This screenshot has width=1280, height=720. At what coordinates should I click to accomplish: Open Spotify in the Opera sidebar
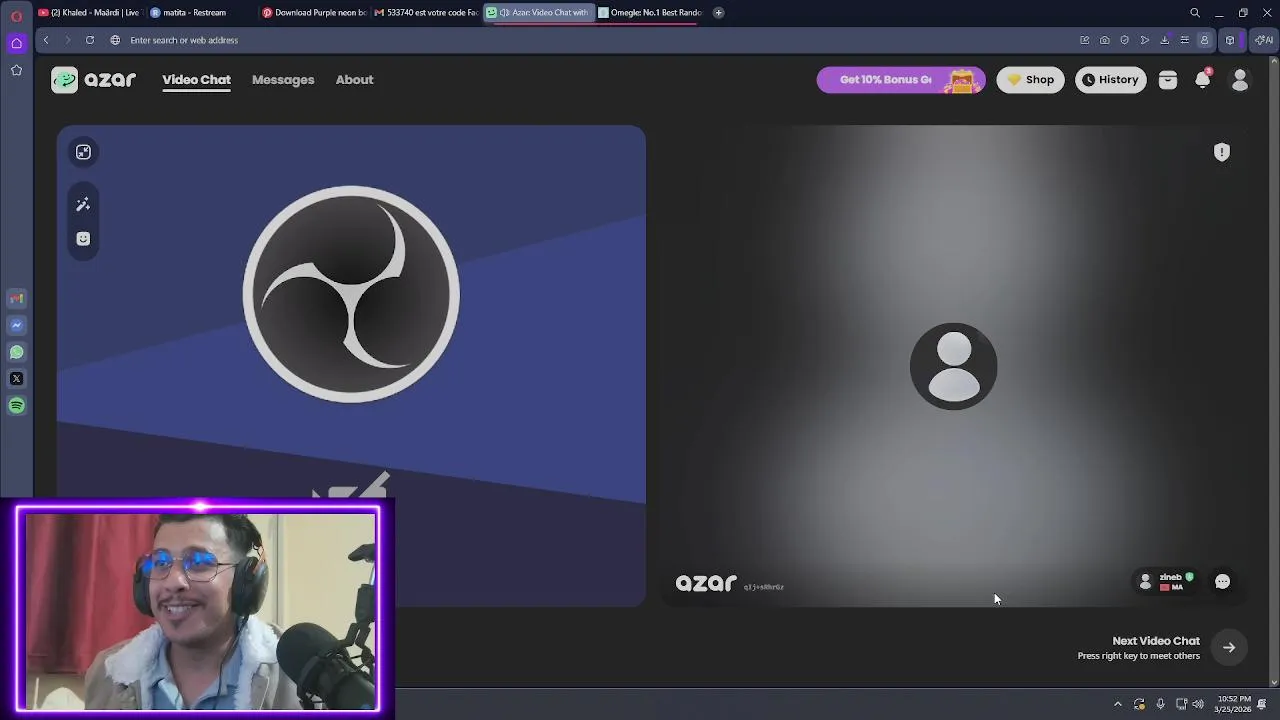(x=16, y=406)
